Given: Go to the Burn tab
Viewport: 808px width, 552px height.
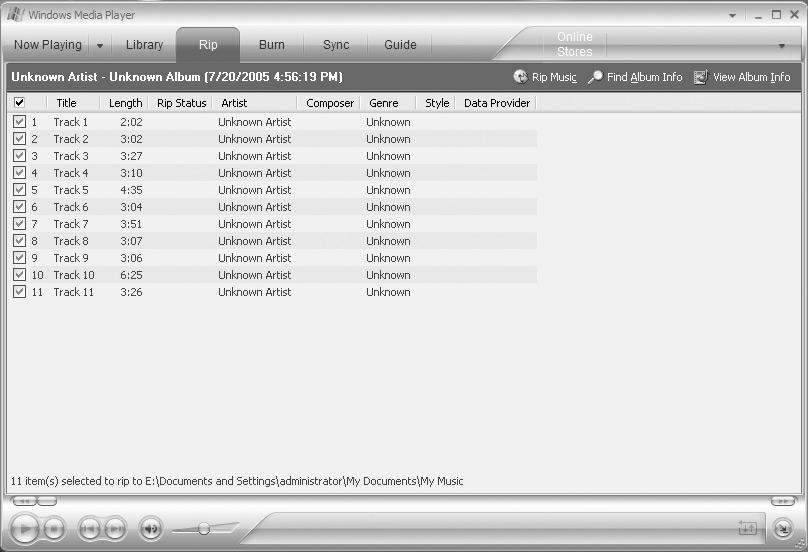Looking at the screenshot, I should point(272,45).
